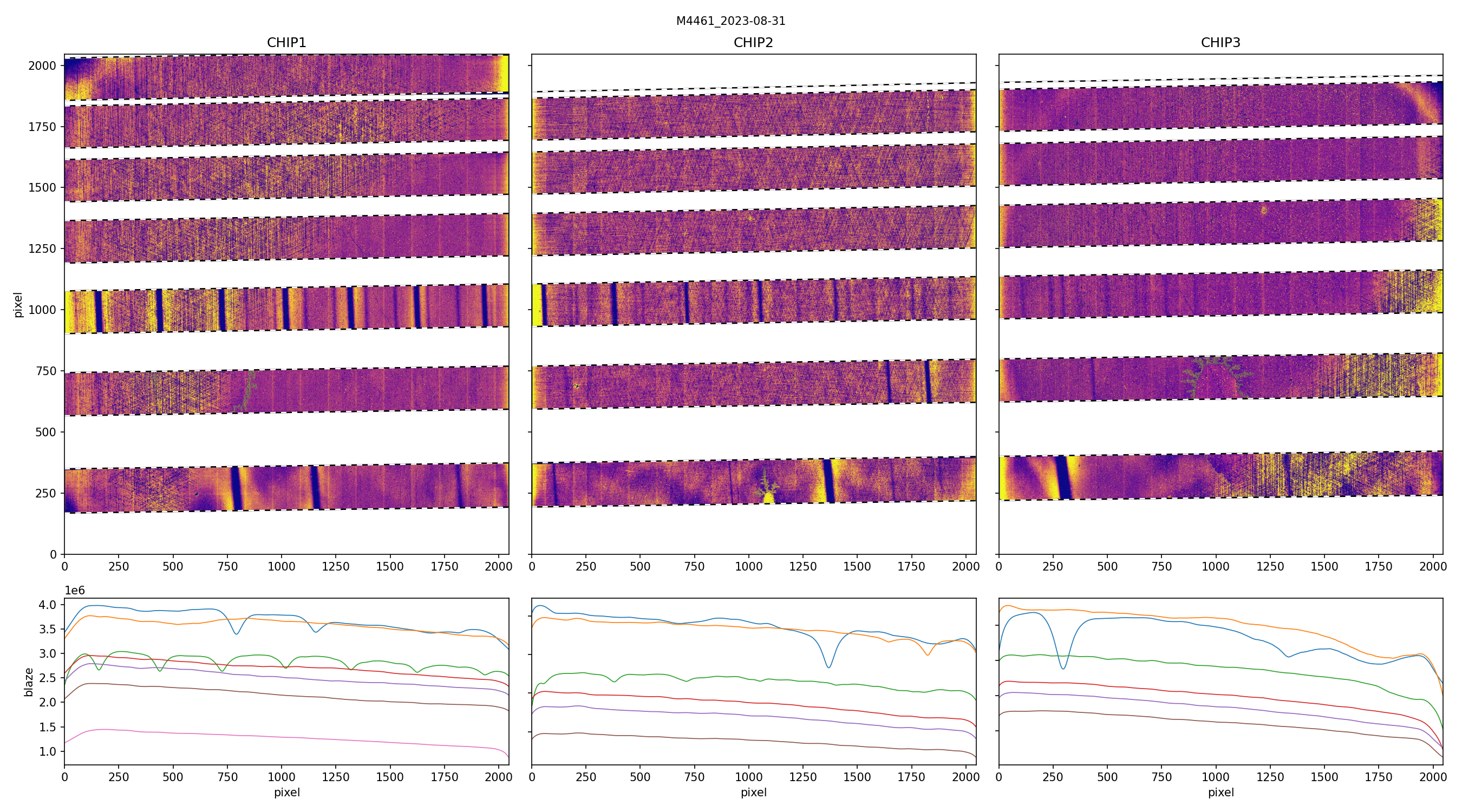
Task: Click the bright yellow left edge of CHIP2 fourth order
Action: pos(536,305)
